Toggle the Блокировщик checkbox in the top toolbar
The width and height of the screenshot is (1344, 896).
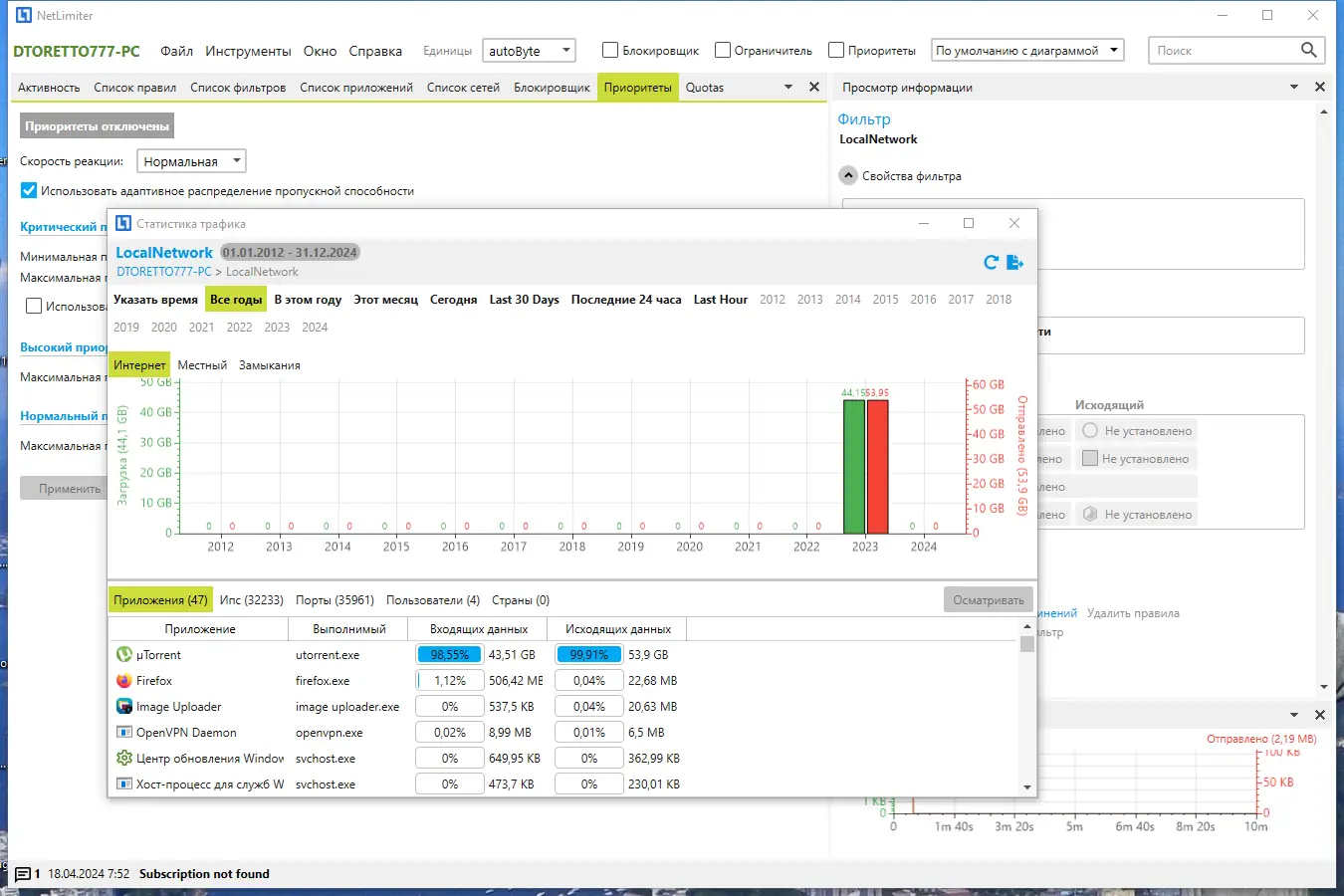pos(610,50)
